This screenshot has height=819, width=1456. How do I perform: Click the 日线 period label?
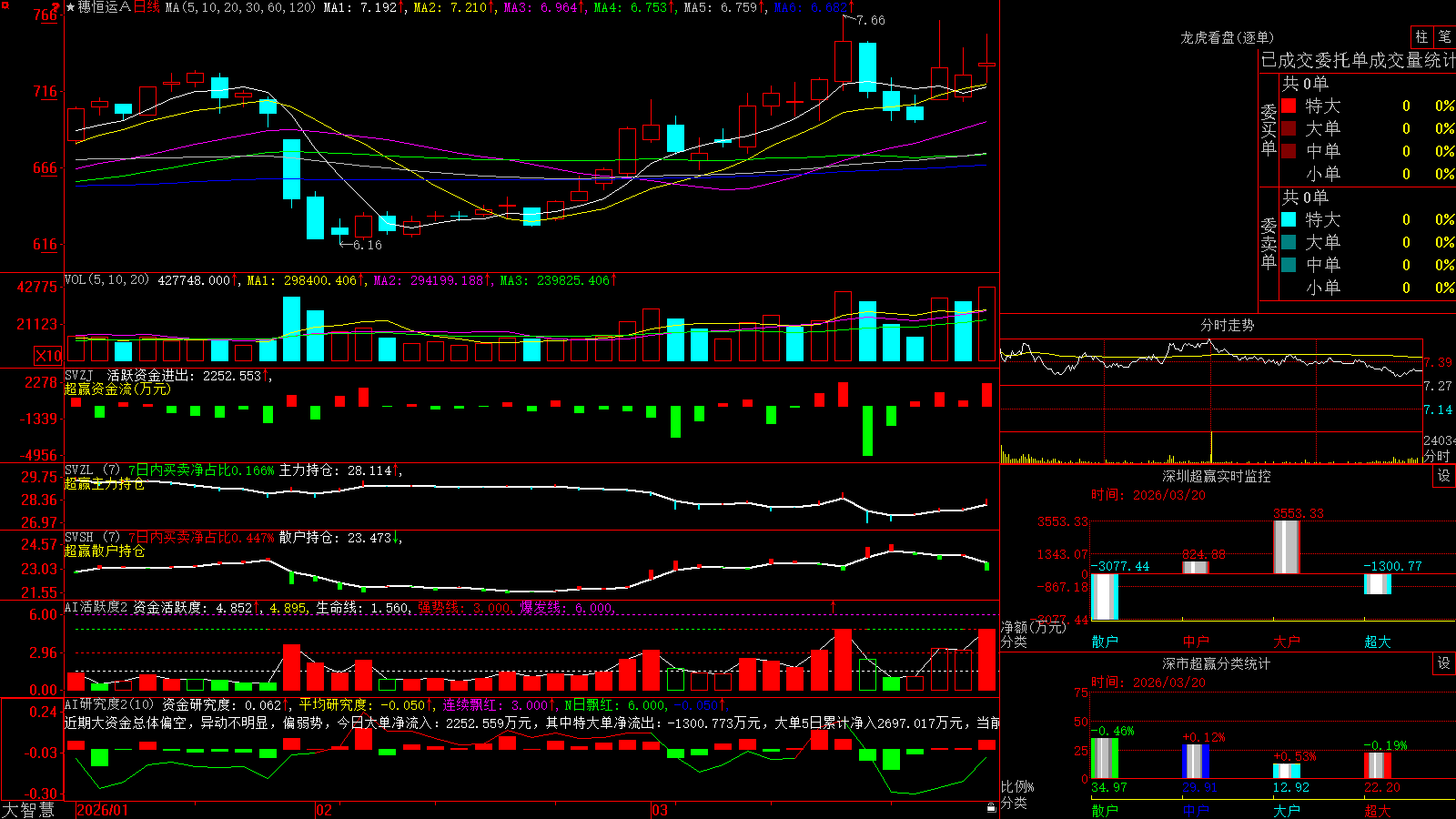click(x=147, y=7)
